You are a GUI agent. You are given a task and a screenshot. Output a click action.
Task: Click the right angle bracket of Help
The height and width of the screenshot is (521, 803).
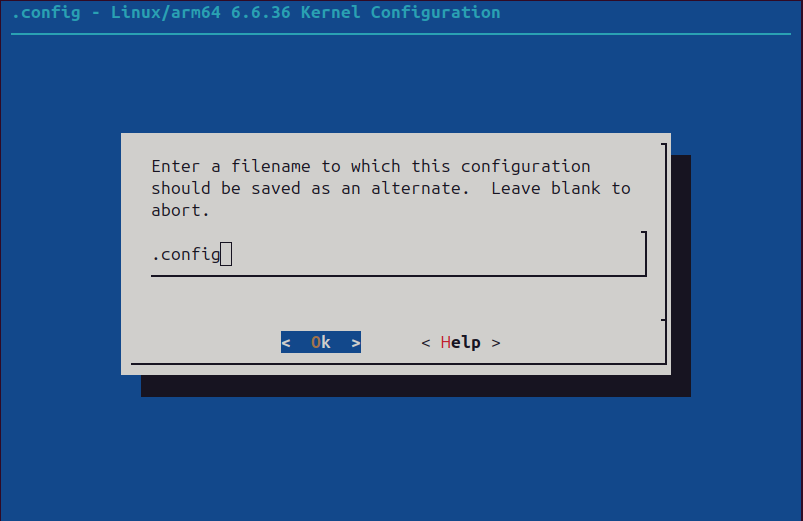pos(496,343)
